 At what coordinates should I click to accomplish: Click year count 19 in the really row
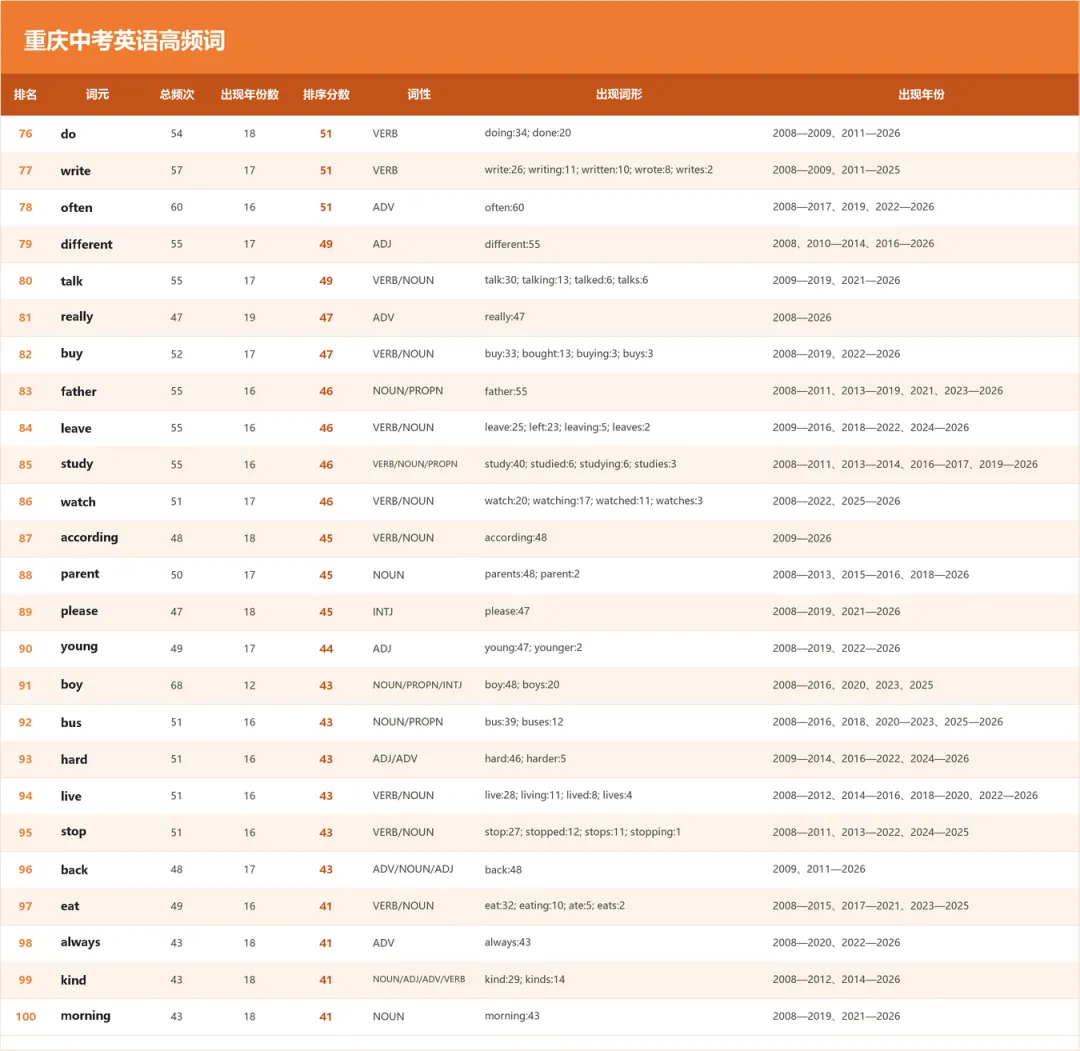(249, 318)
